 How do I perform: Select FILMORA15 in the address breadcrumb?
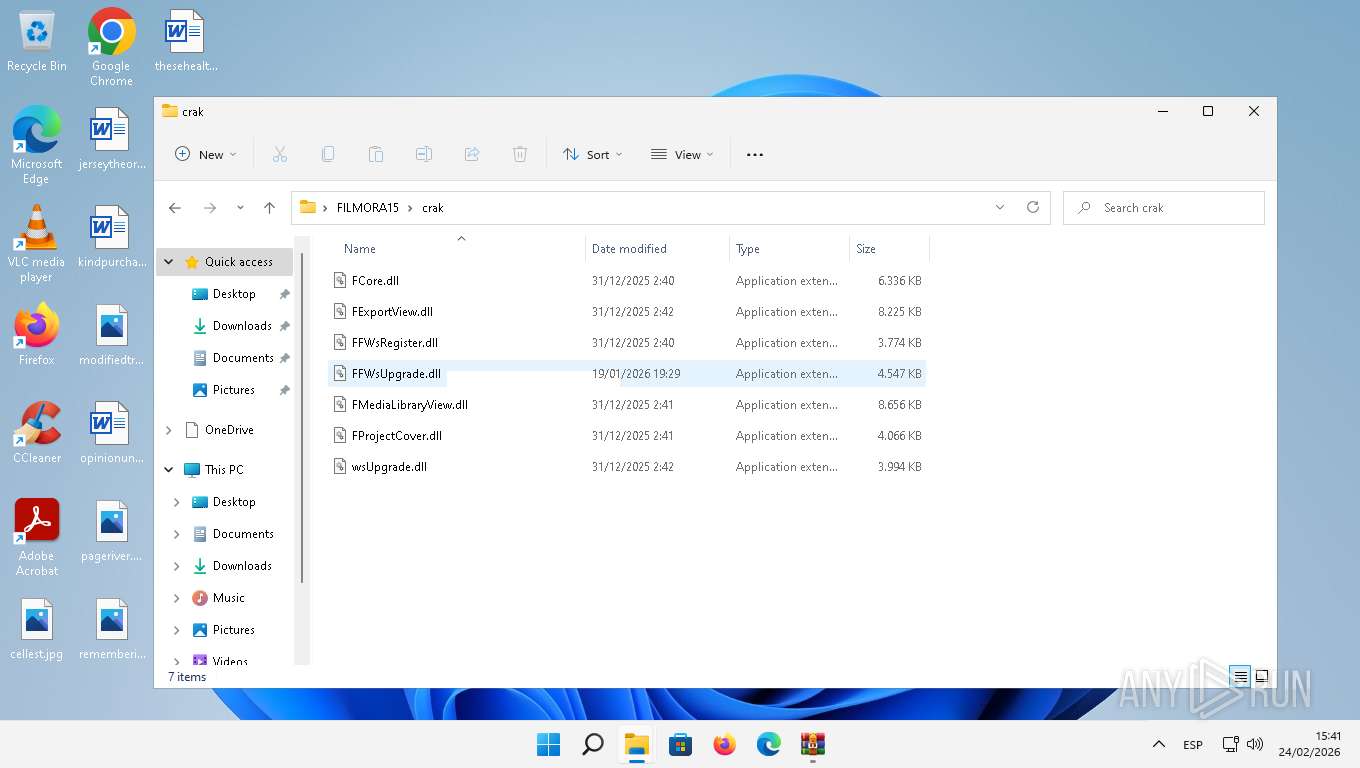point(367,208)
